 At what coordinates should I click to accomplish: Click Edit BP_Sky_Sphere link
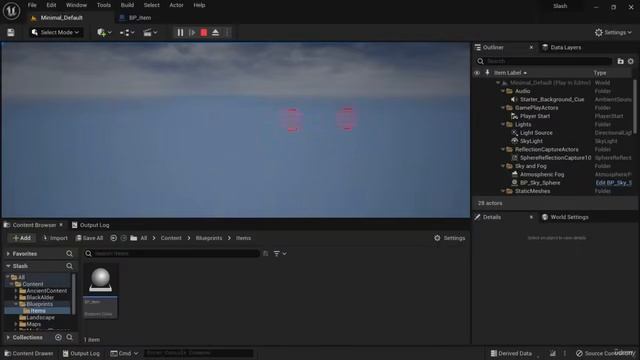coord(613,183)
